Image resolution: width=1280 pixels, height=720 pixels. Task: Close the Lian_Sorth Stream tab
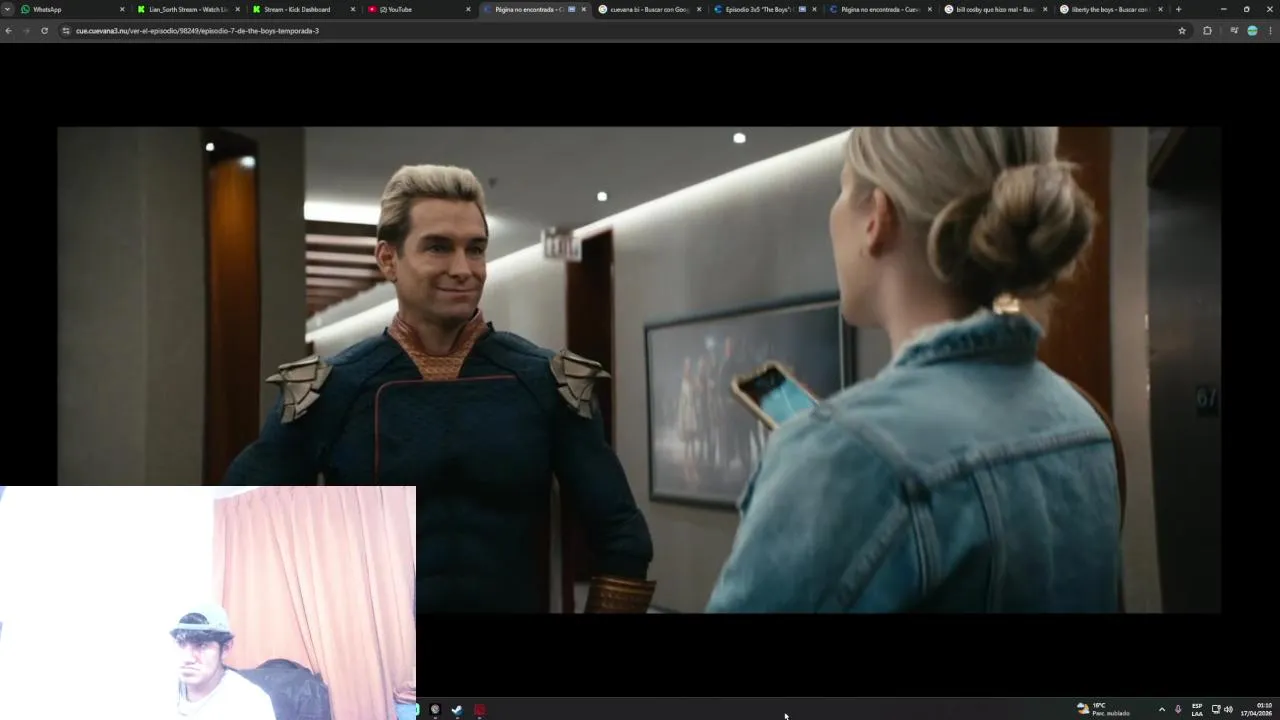coord(237,9)
